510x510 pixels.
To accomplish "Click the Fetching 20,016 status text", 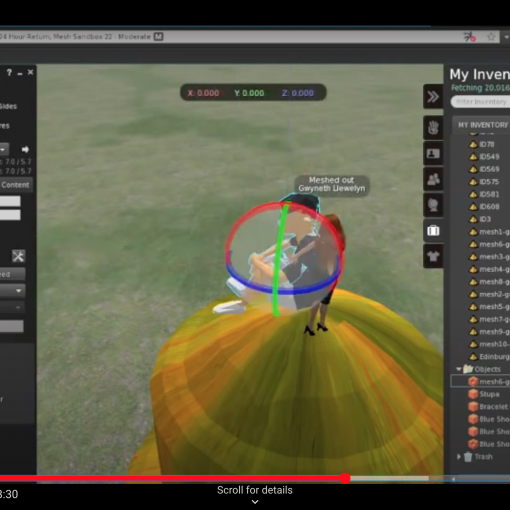I will tap(480, 88).
